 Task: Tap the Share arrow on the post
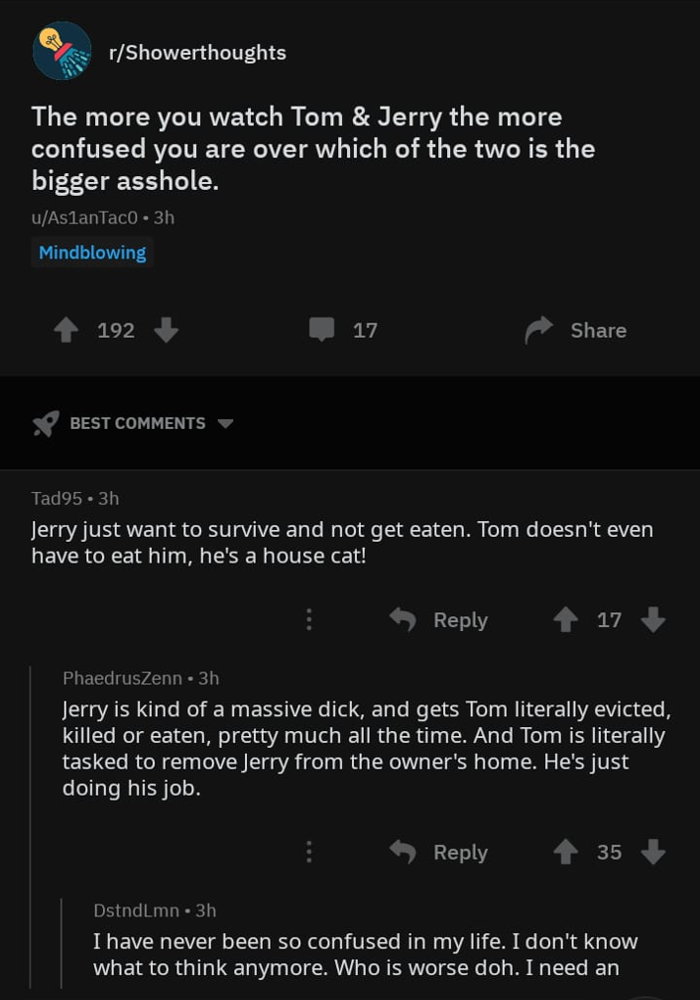tap(539, 330)
